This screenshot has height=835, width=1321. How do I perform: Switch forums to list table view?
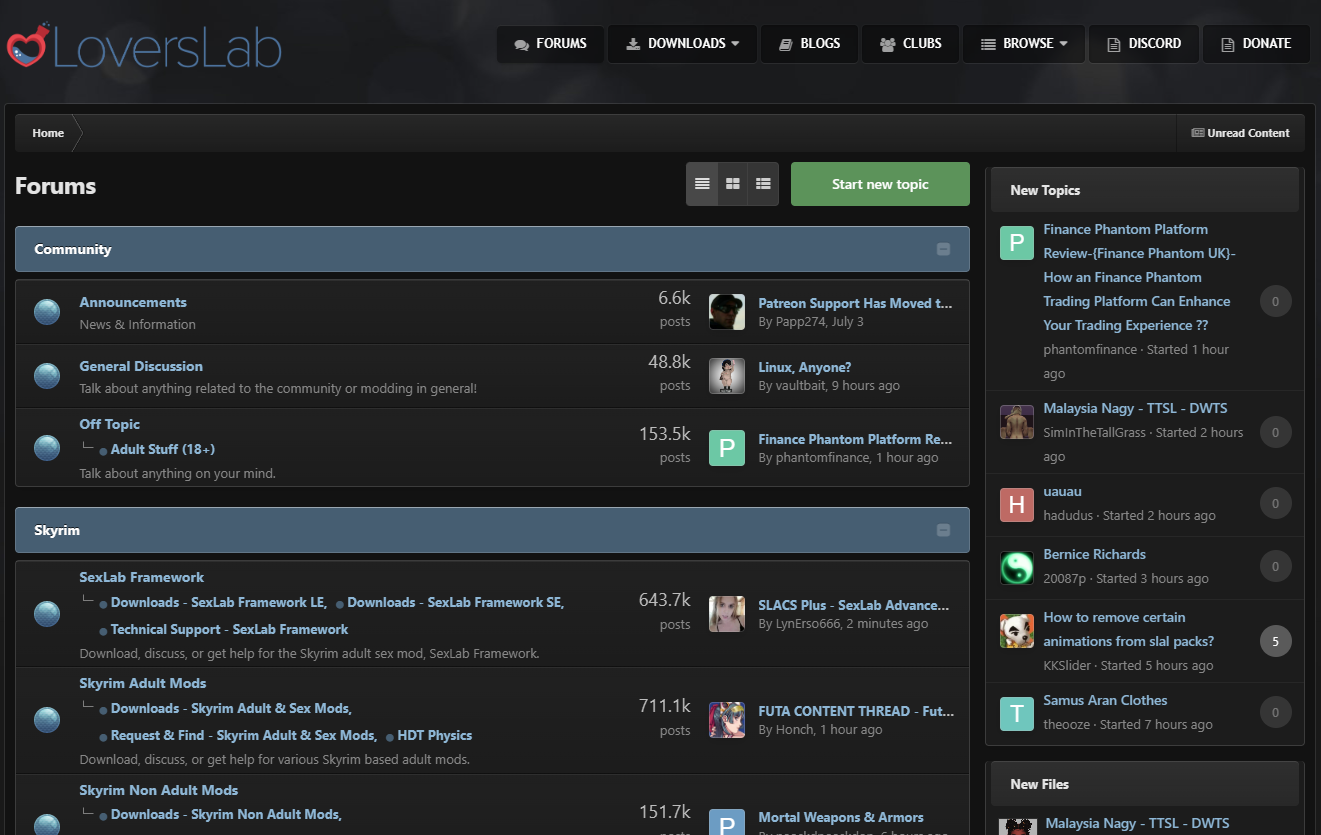pyautogui.click(x=702, y=184)
